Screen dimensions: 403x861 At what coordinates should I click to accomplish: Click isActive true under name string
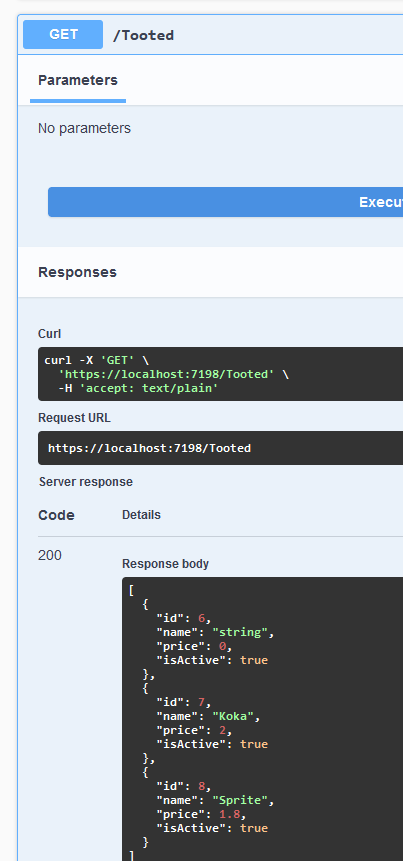pos(212,660)
